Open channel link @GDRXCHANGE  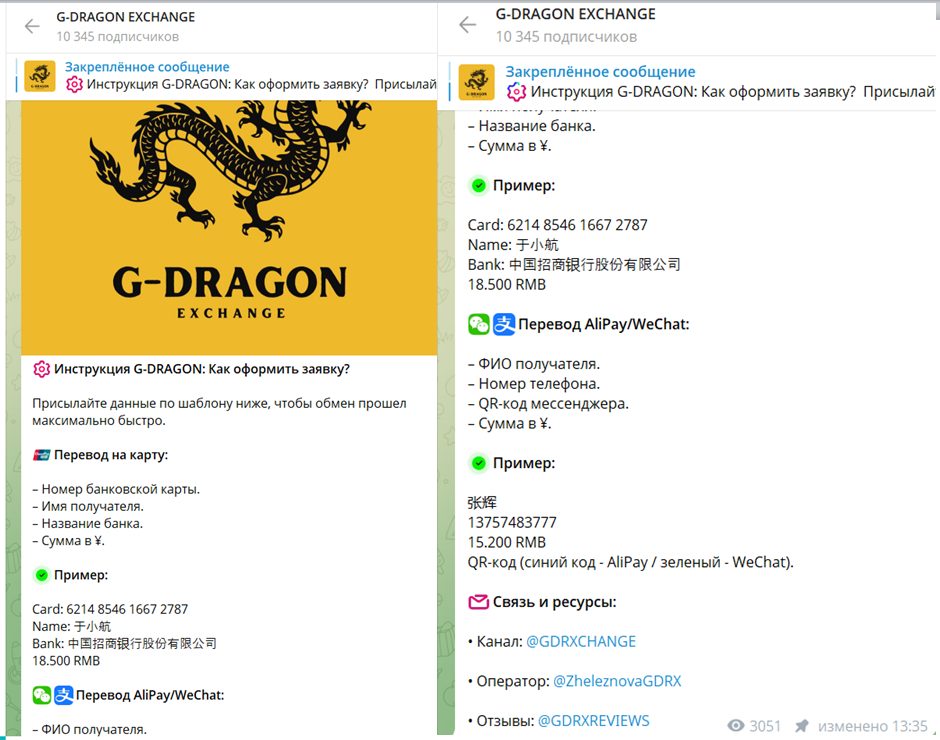[x=580, y=642]
